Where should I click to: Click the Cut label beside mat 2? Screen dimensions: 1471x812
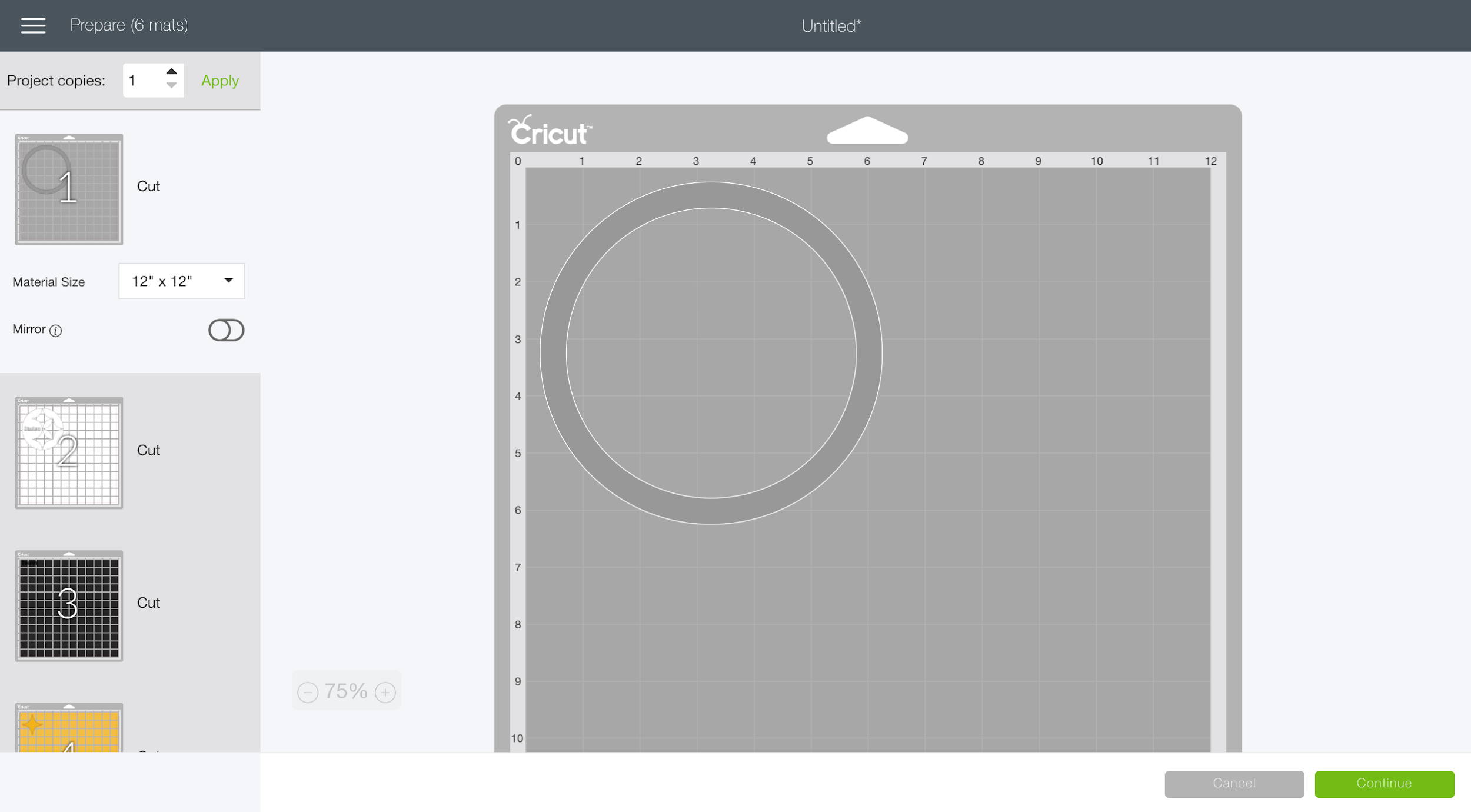click(x=148, y=450)
